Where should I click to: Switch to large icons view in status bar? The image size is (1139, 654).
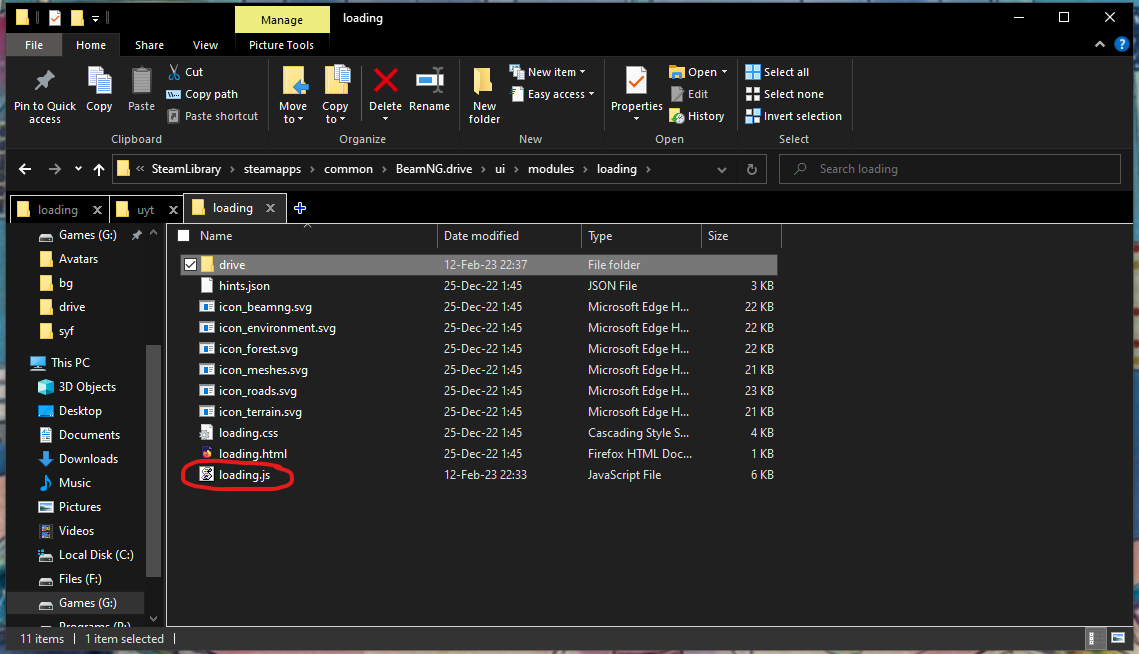tap(1118, 639)
